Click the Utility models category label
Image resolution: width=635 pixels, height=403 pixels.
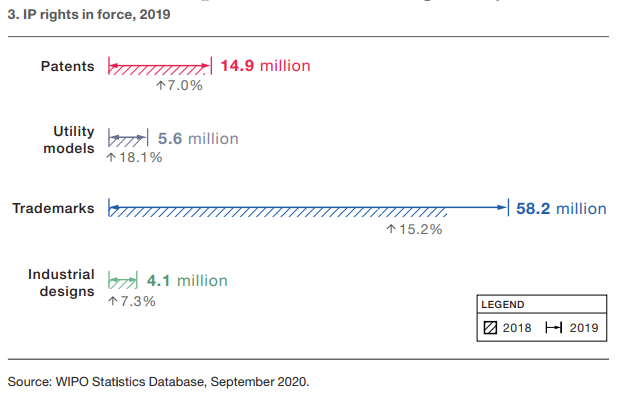click(x=74, y=139)
